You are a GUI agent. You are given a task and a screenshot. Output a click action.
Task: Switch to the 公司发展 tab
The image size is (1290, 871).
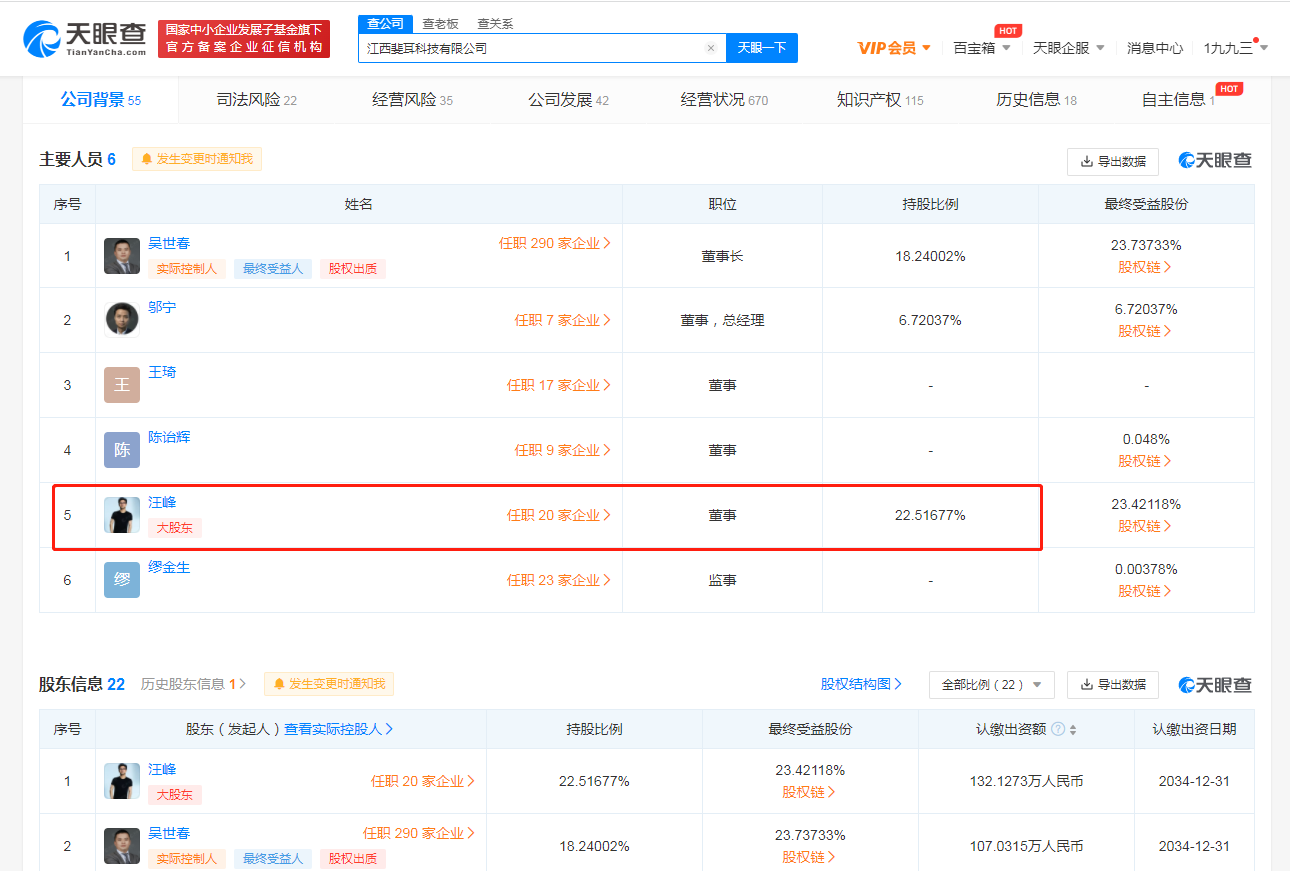[x=569, y=100]
